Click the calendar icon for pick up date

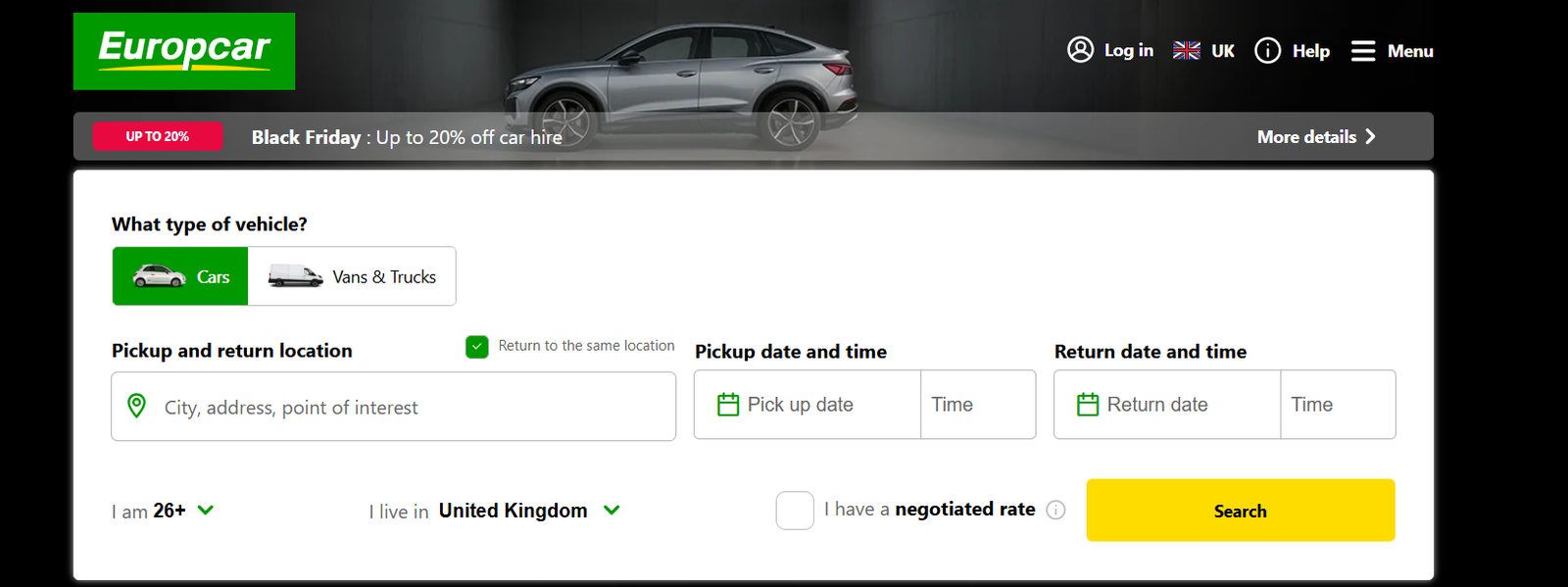[x=730, y=404]
